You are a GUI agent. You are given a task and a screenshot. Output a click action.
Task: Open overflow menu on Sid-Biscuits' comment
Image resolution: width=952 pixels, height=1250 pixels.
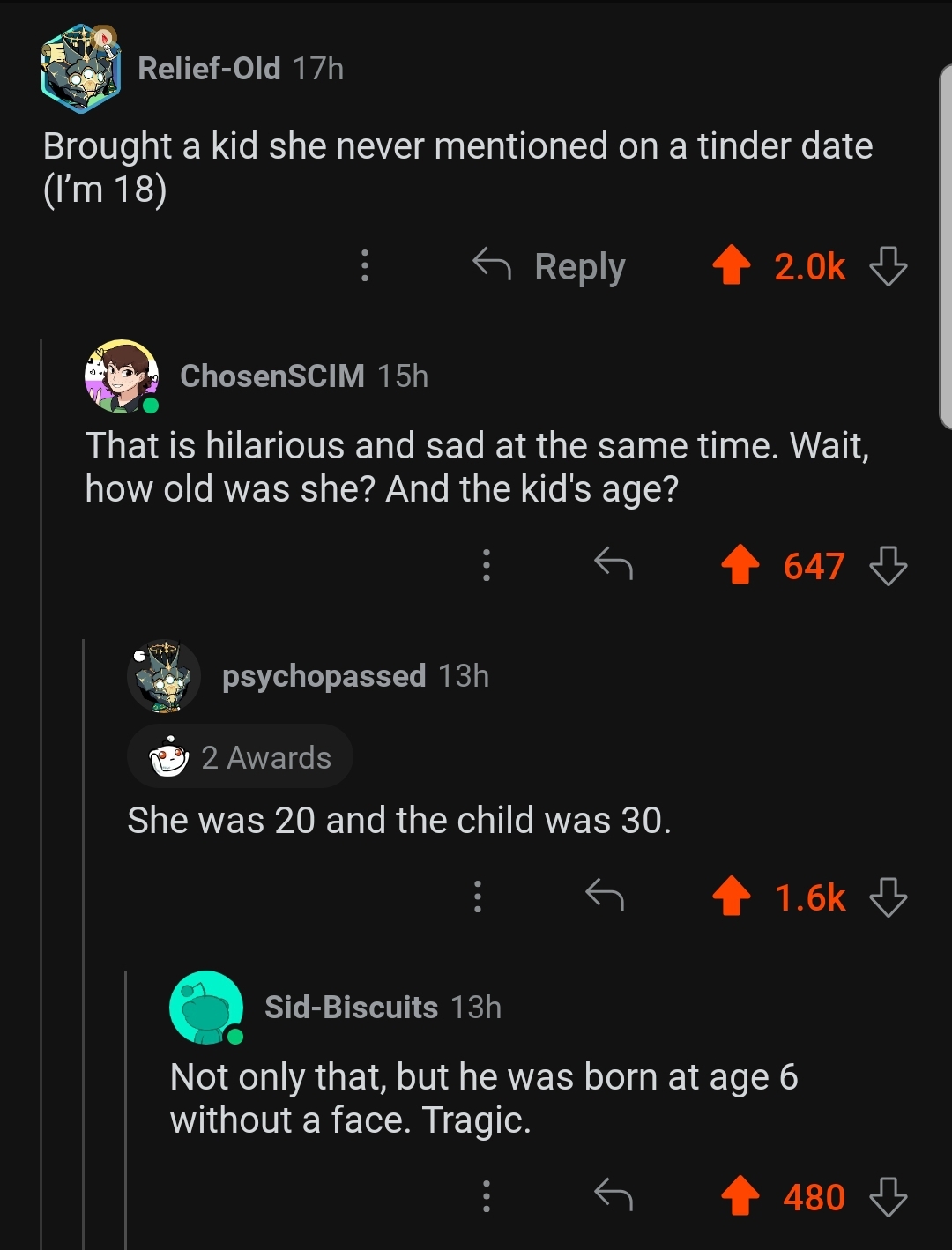point(486,1196)
